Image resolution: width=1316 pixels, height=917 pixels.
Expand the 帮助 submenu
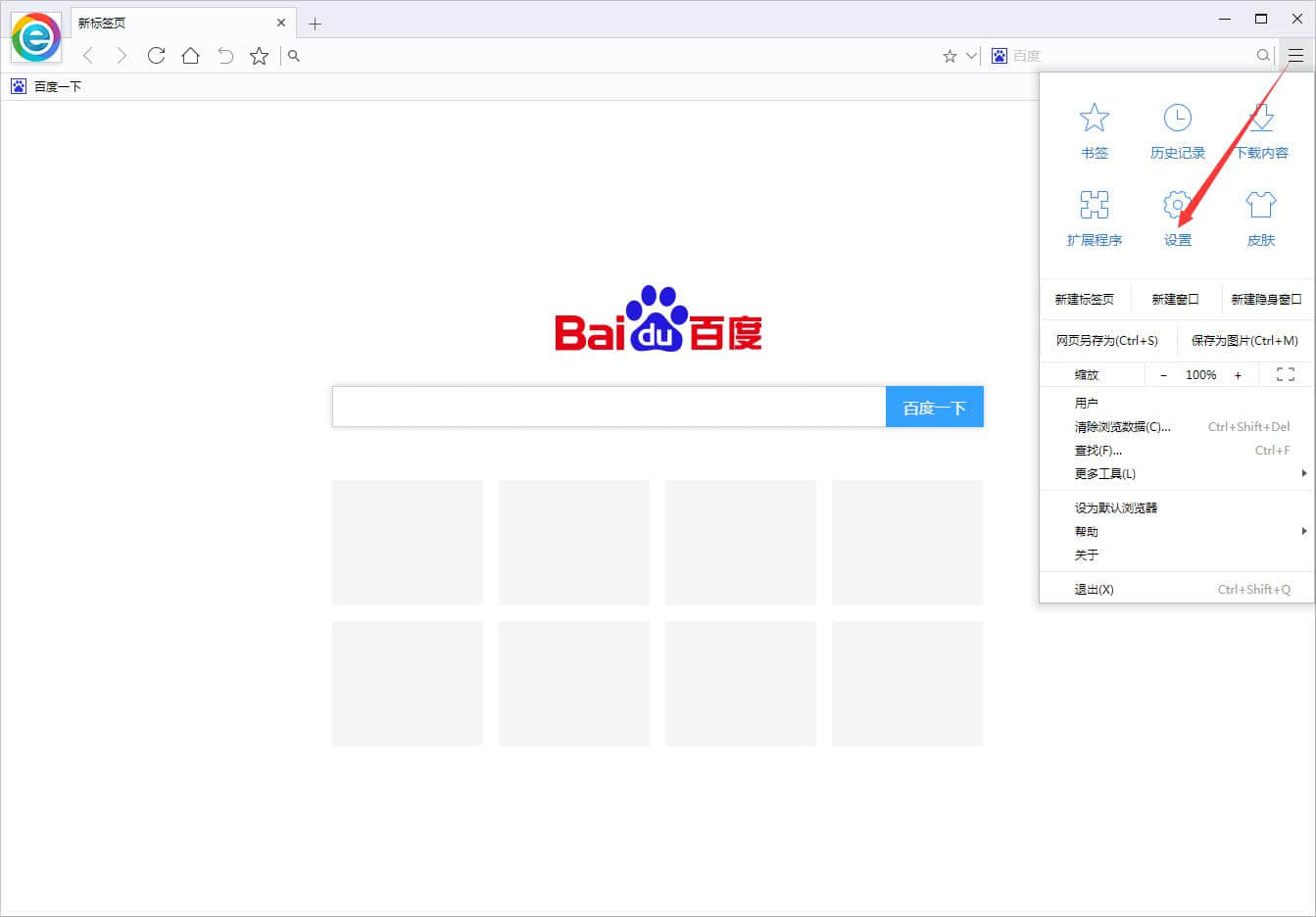[1177, 531]
